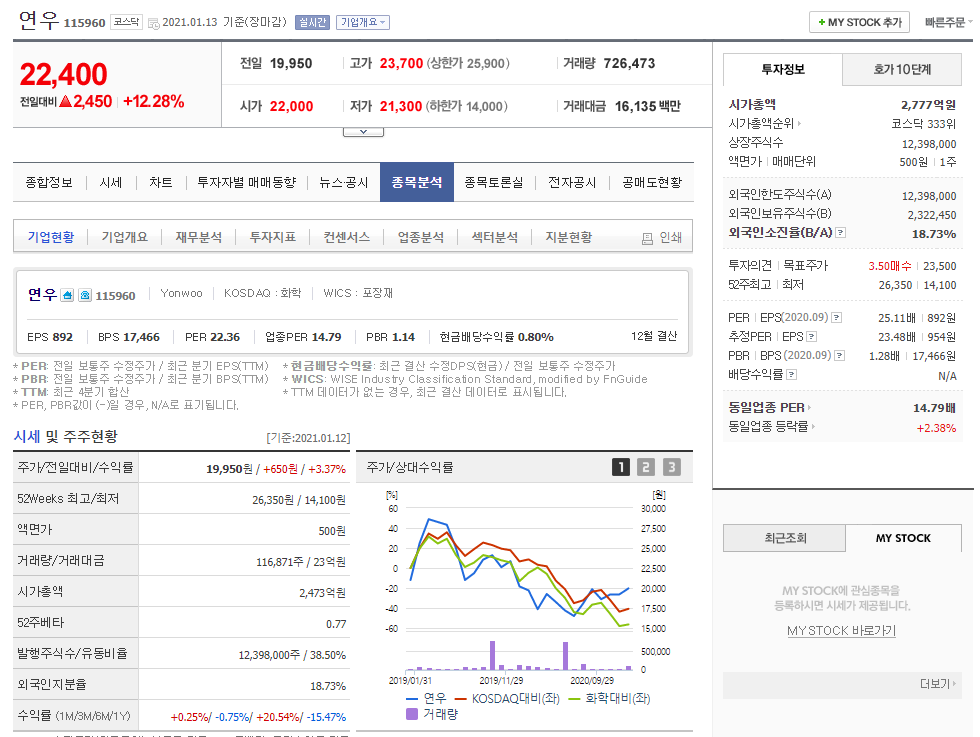Open help icon for 추정PER EPS
980x737 pixels.
click(812, 336)
